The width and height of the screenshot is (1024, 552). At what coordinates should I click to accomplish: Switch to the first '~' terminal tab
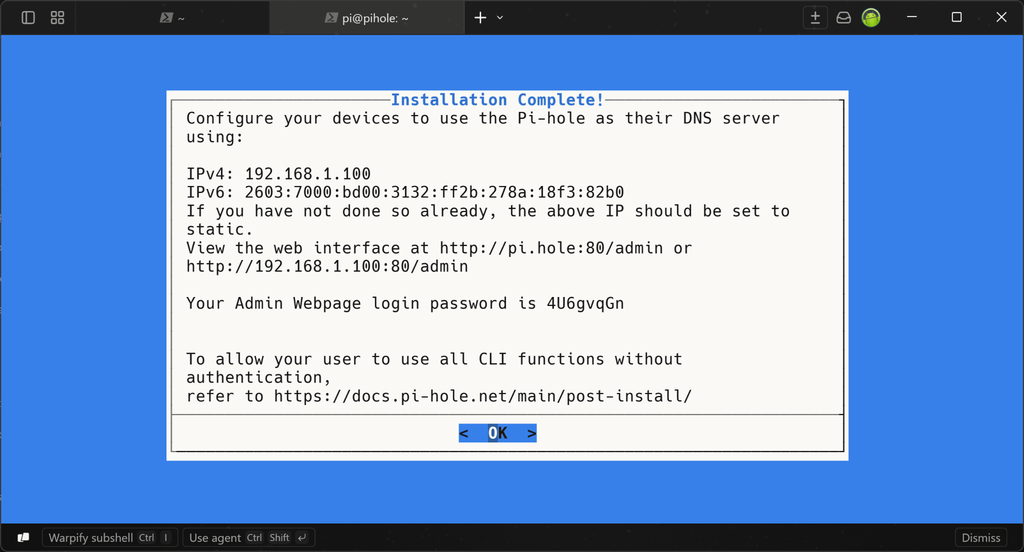click(x=172, y=18)
